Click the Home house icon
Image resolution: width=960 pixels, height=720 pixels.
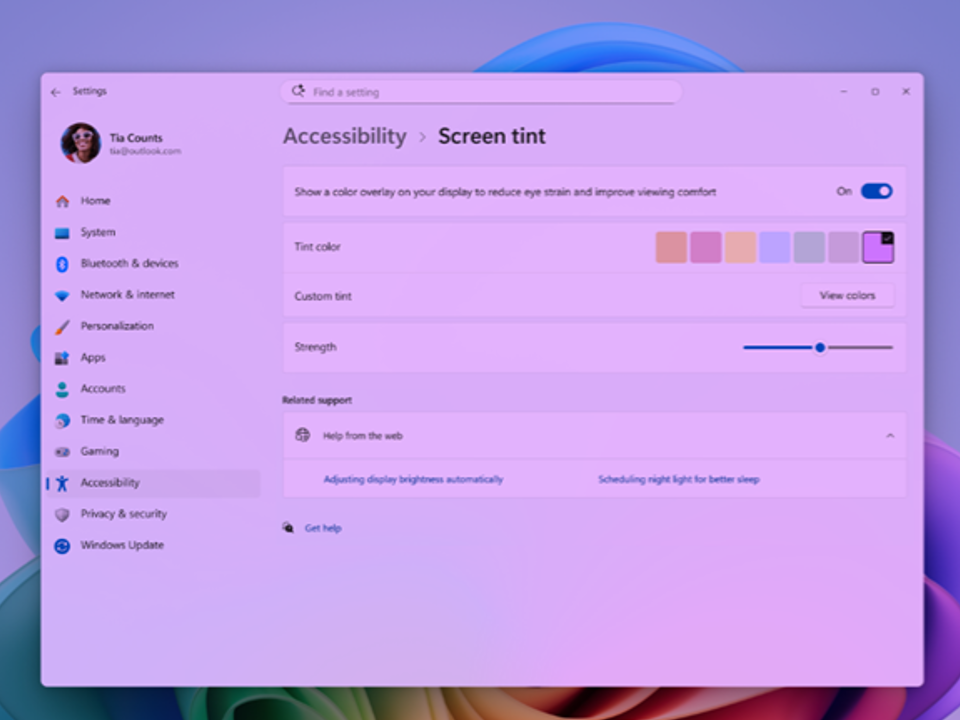62,201
